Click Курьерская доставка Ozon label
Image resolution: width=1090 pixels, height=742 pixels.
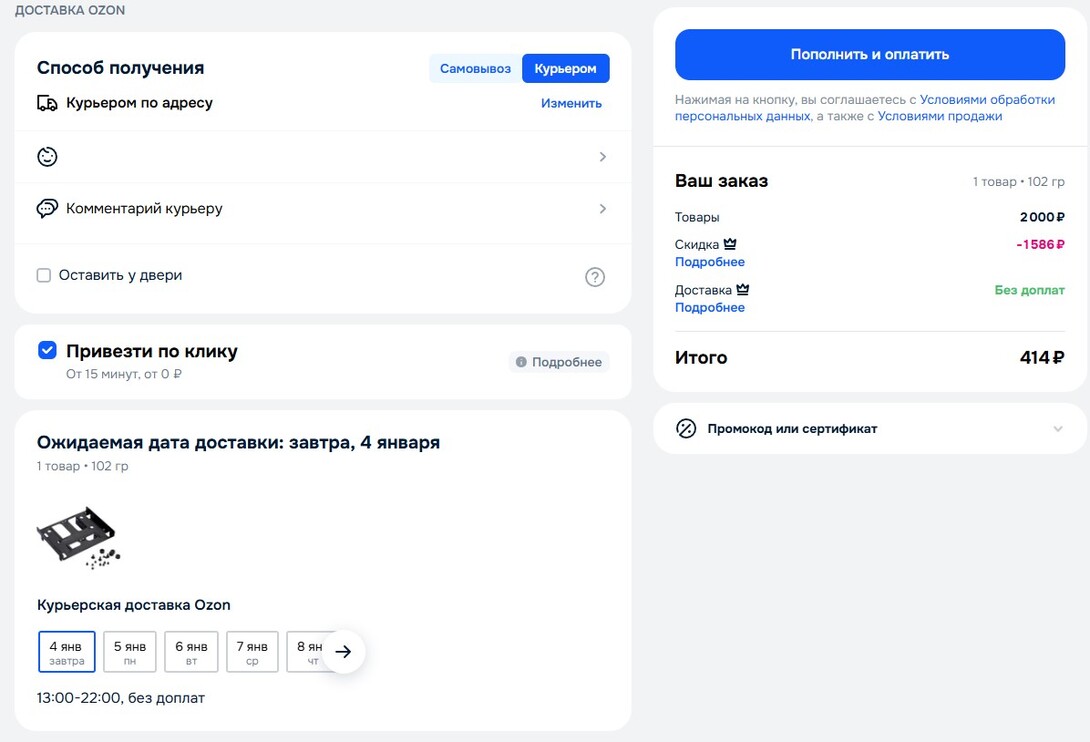pos(133,605)
